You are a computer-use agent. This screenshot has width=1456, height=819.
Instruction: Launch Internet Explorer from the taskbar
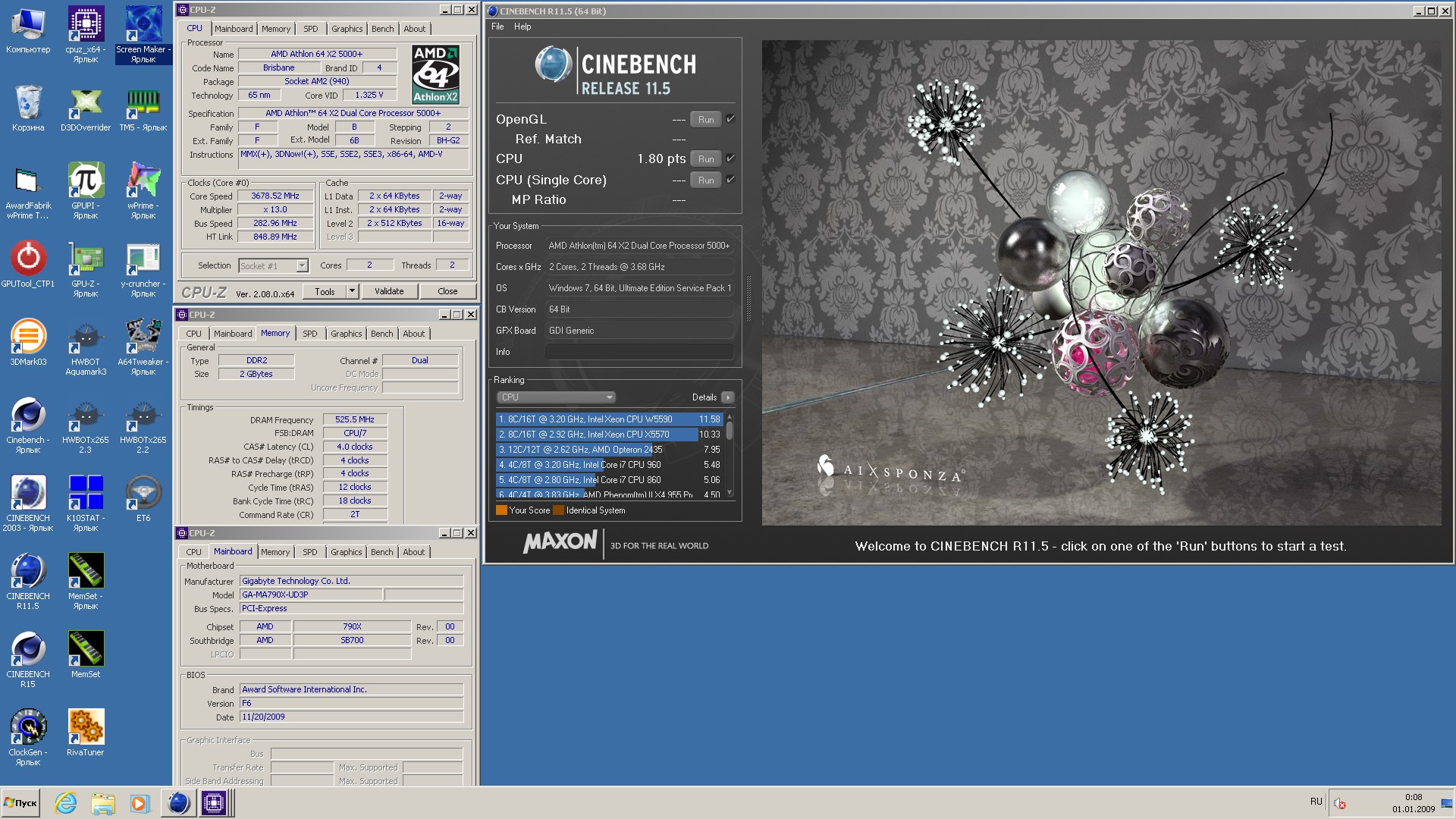(66, 803)
